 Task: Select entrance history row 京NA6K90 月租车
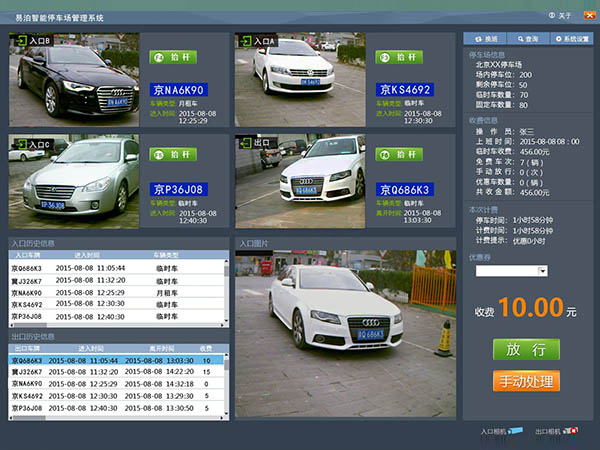click(x=116, y=293)
